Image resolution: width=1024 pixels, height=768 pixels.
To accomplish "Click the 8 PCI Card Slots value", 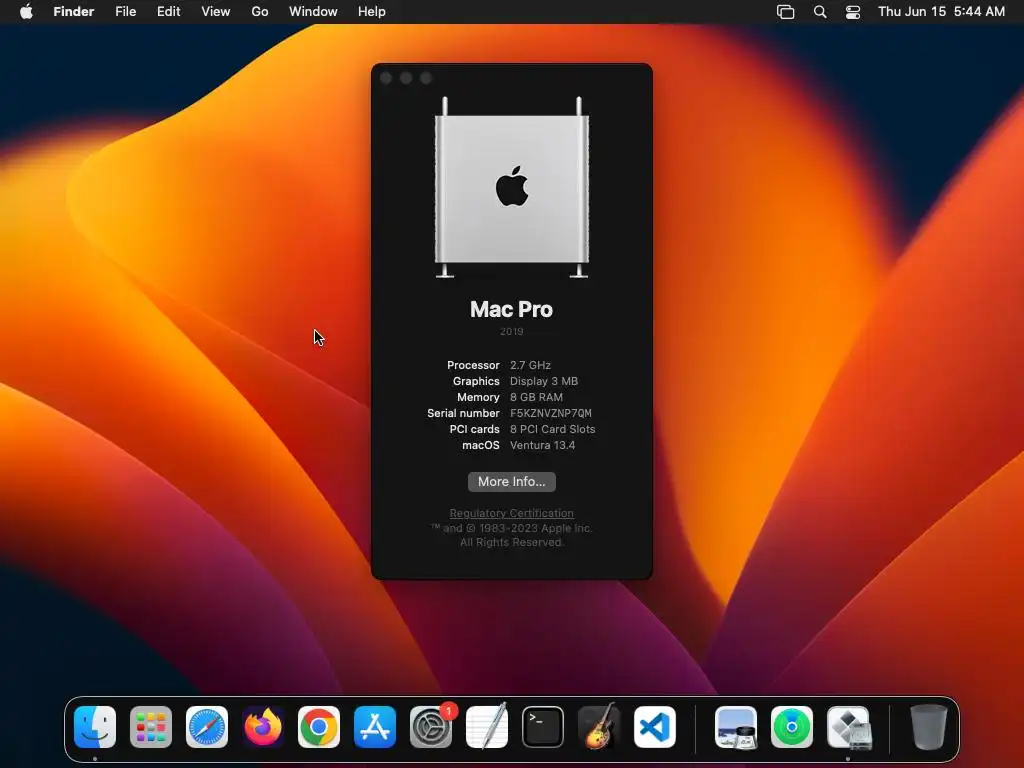I will point(552,429).
